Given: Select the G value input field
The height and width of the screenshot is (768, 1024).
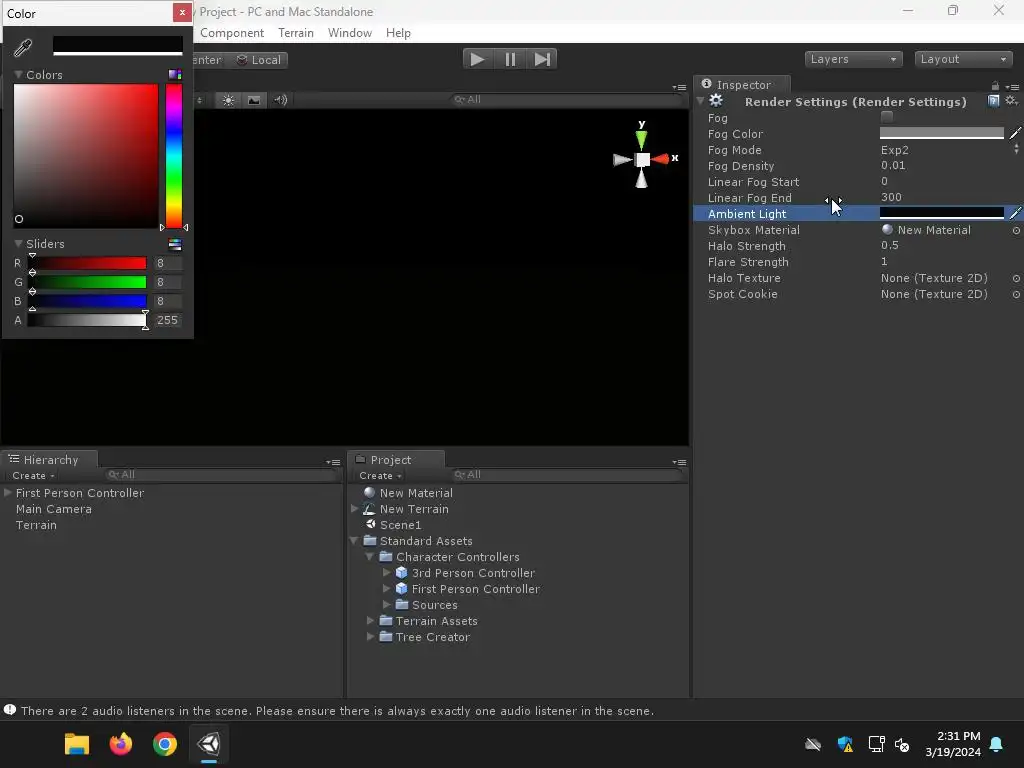Looking at the screenshot, I should coord(167,282).
